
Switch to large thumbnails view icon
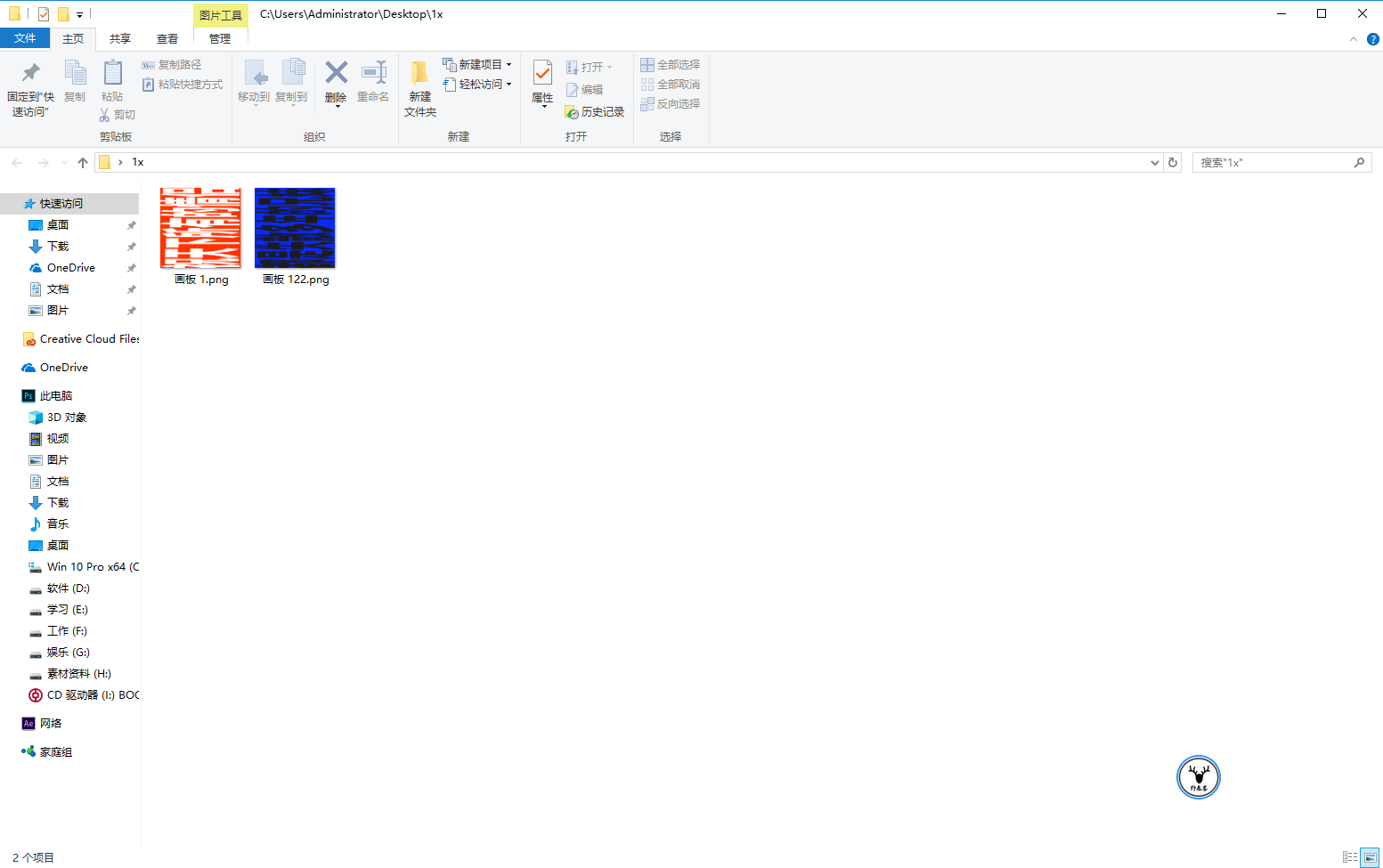point(1370,857)
